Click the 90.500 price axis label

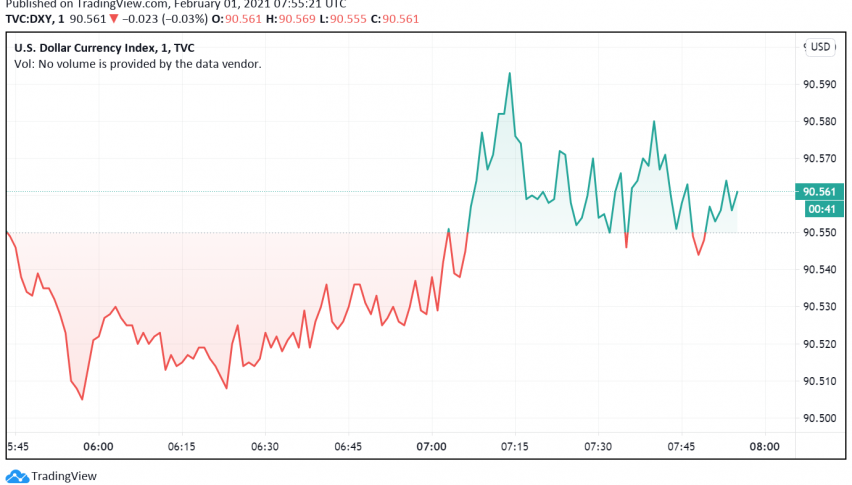click(x=819, y=418)
